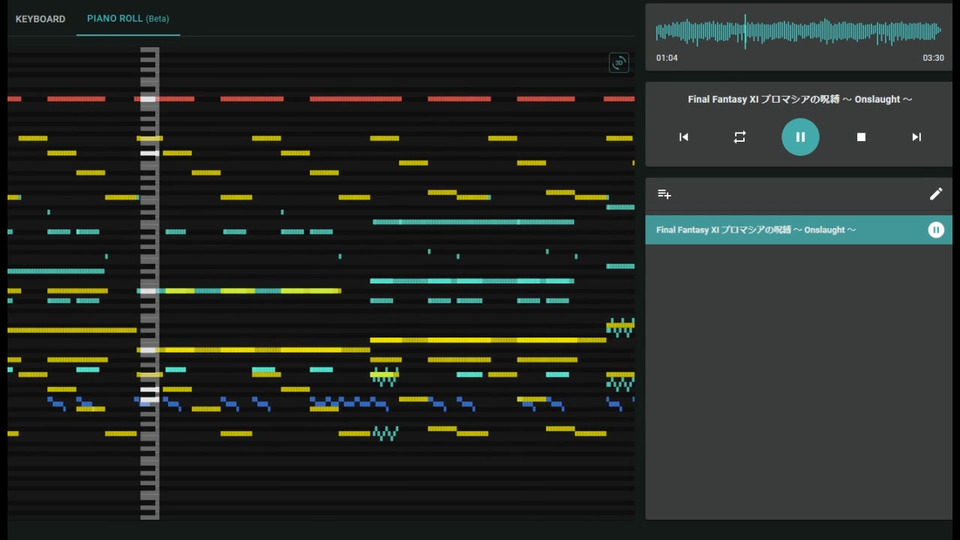Screen dimensions: 960x540
Task: Pause playback with the round teal button
Action: click(800, 137)
